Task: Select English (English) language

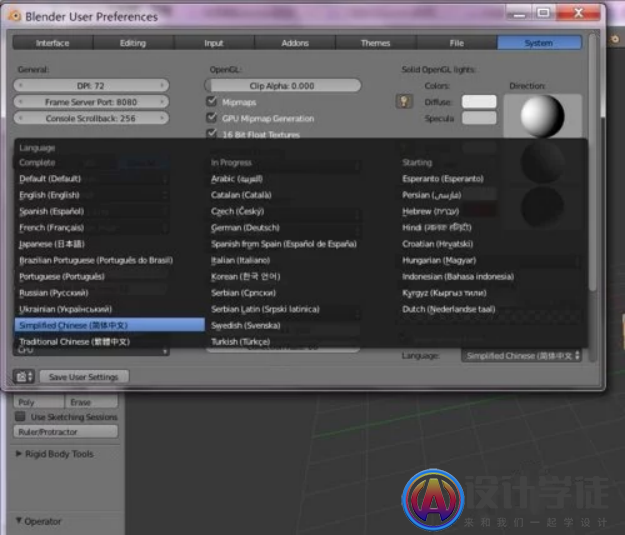Action: [110, 195]
